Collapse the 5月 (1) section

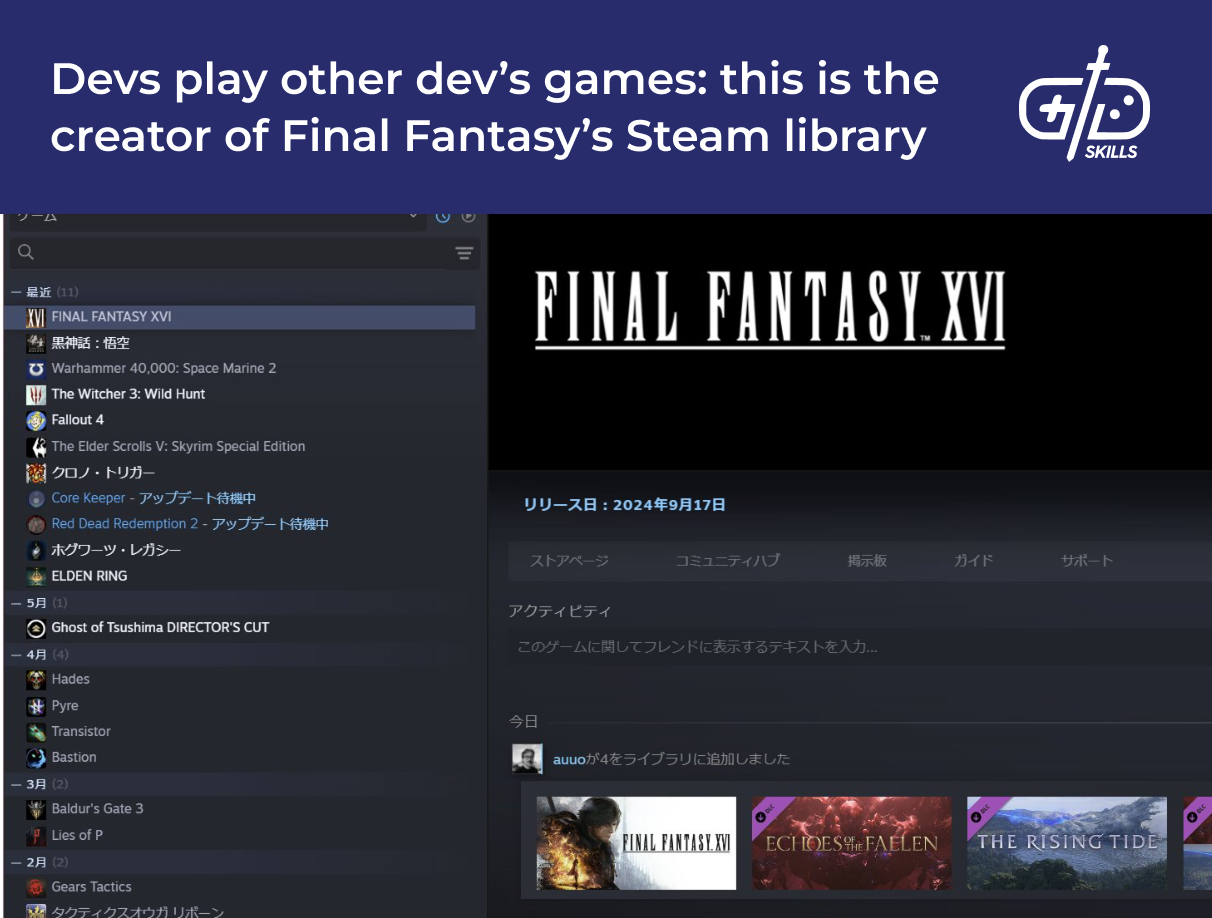(16, 603)
